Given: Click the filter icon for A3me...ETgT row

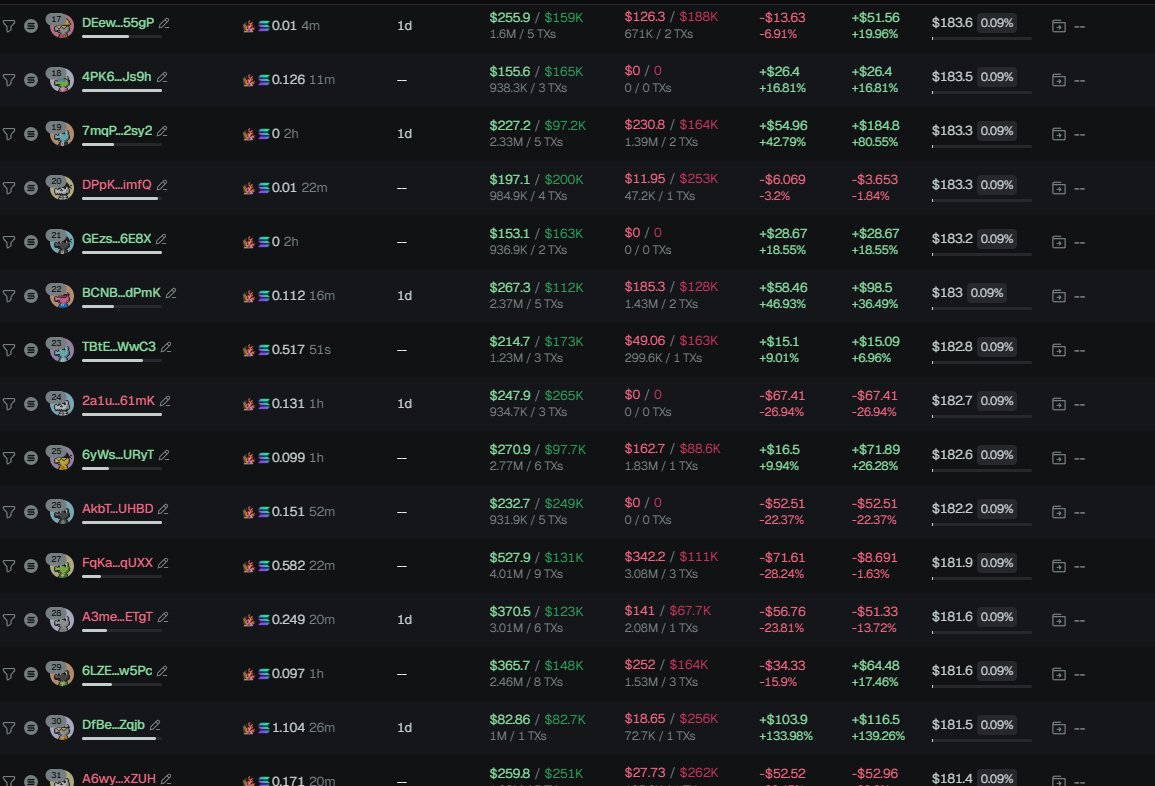Looking at the screenshot, I should (x=9, y=620).
